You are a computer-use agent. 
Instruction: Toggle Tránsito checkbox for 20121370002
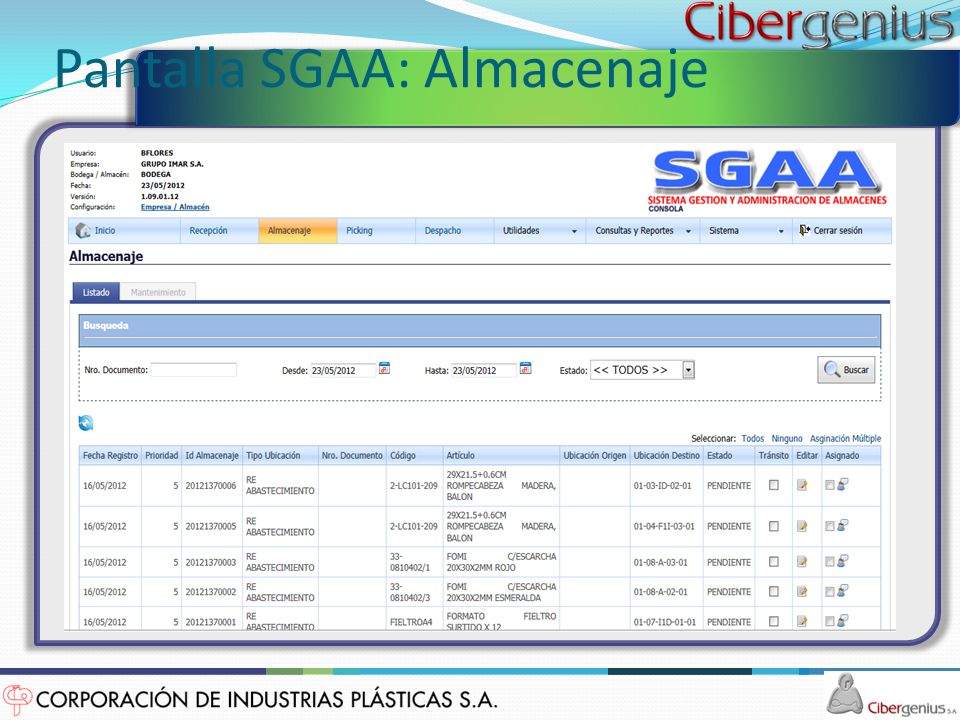tap(774, 591)
